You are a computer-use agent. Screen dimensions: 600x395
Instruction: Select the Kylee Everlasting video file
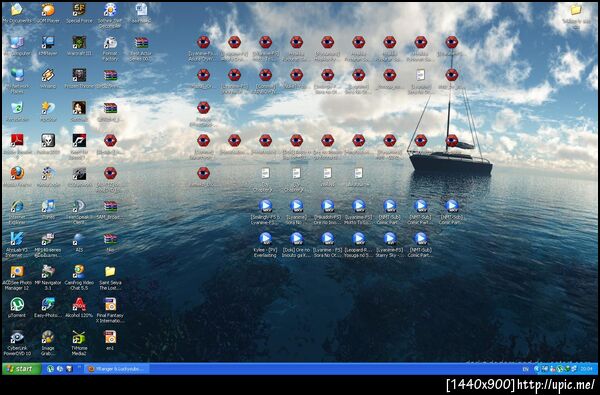(x=265, y=245)
